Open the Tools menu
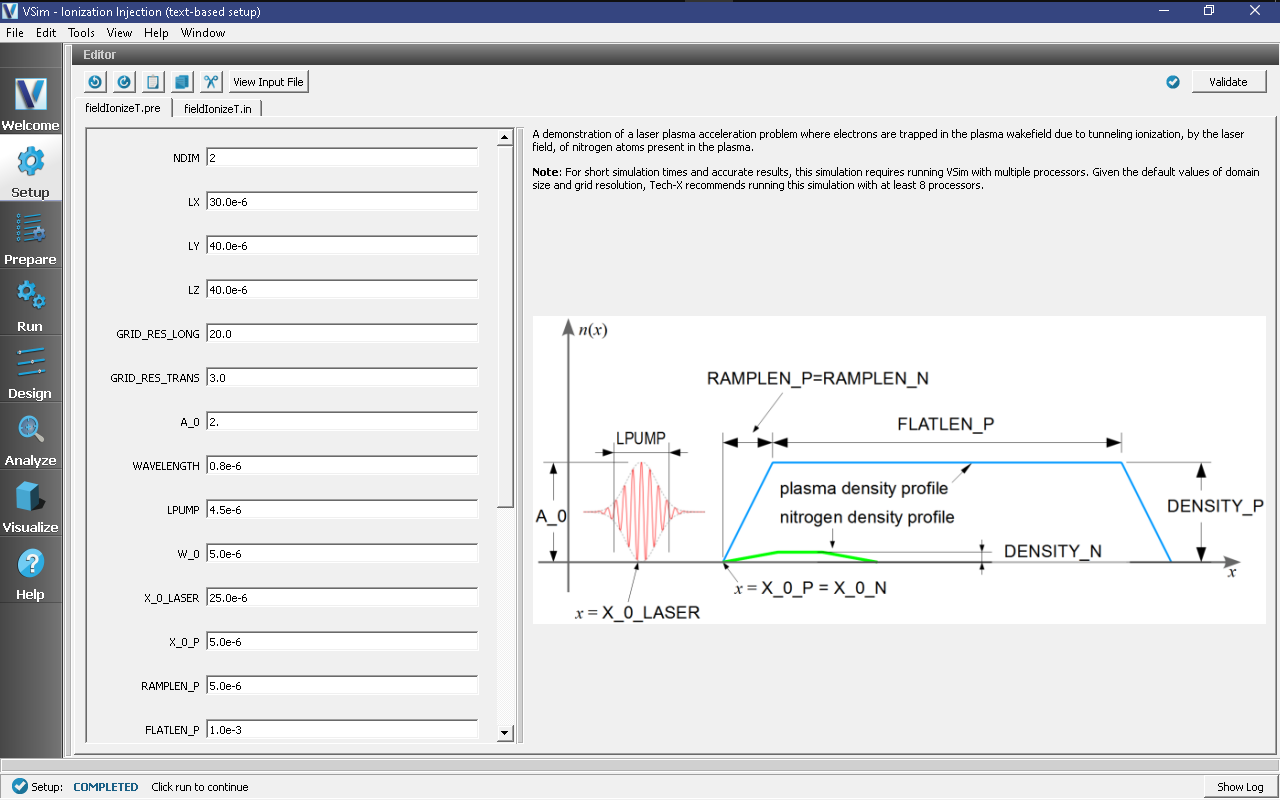1280x800 pixels. (x=81, y=32)
